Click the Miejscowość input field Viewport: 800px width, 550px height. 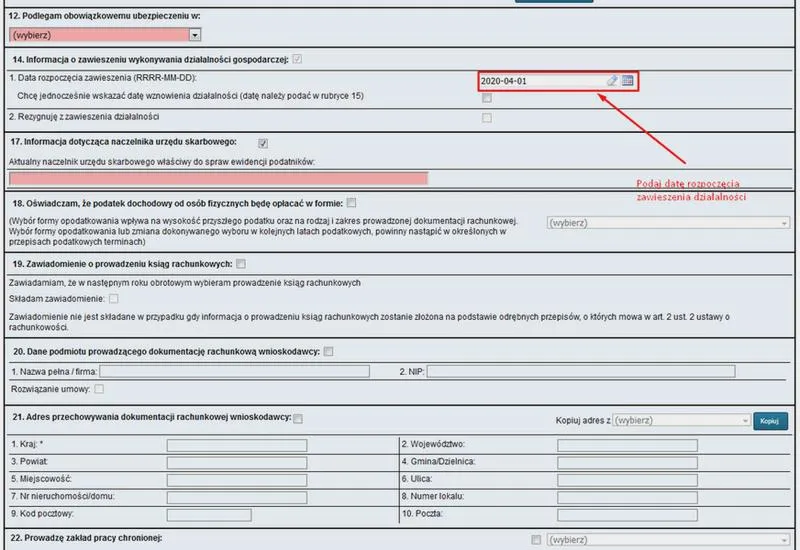(237, 480)
